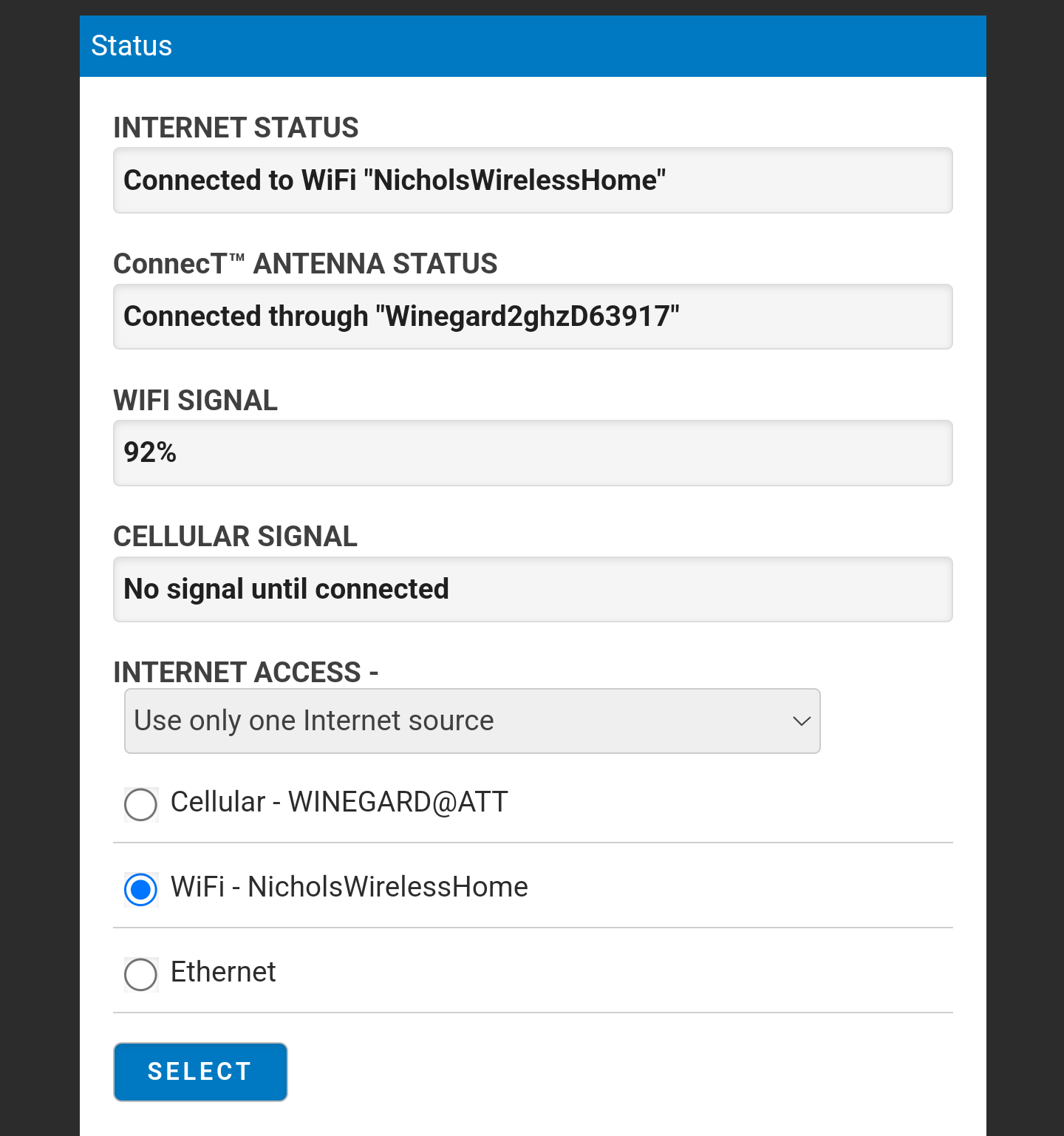The width and height of the screenshot is (1064, 1136).
Task: Click the INTERNET STATUS heading
Action: pyautogui.click(x=236, y=128)
